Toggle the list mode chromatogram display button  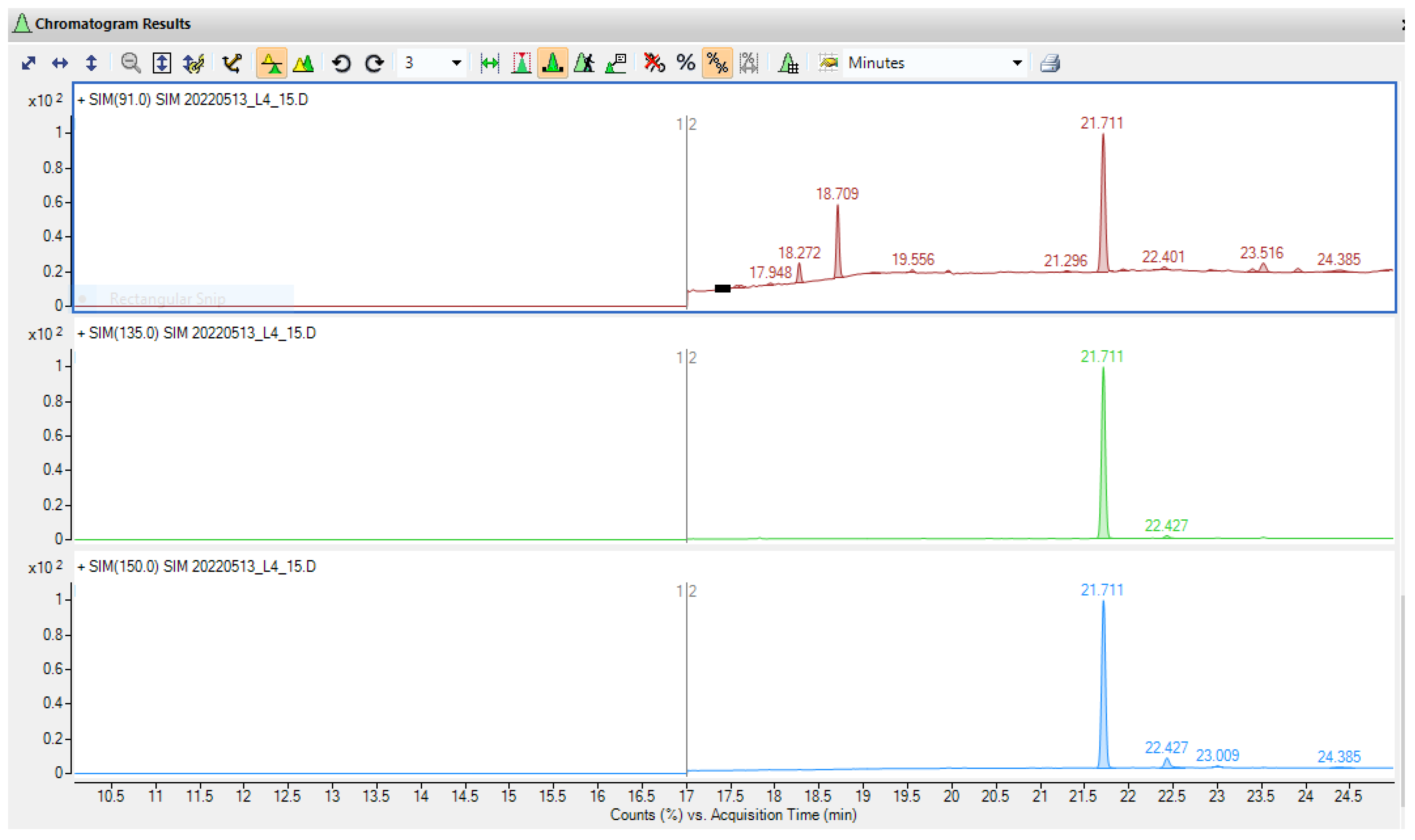pyautogui.click(x=271, y=63)
